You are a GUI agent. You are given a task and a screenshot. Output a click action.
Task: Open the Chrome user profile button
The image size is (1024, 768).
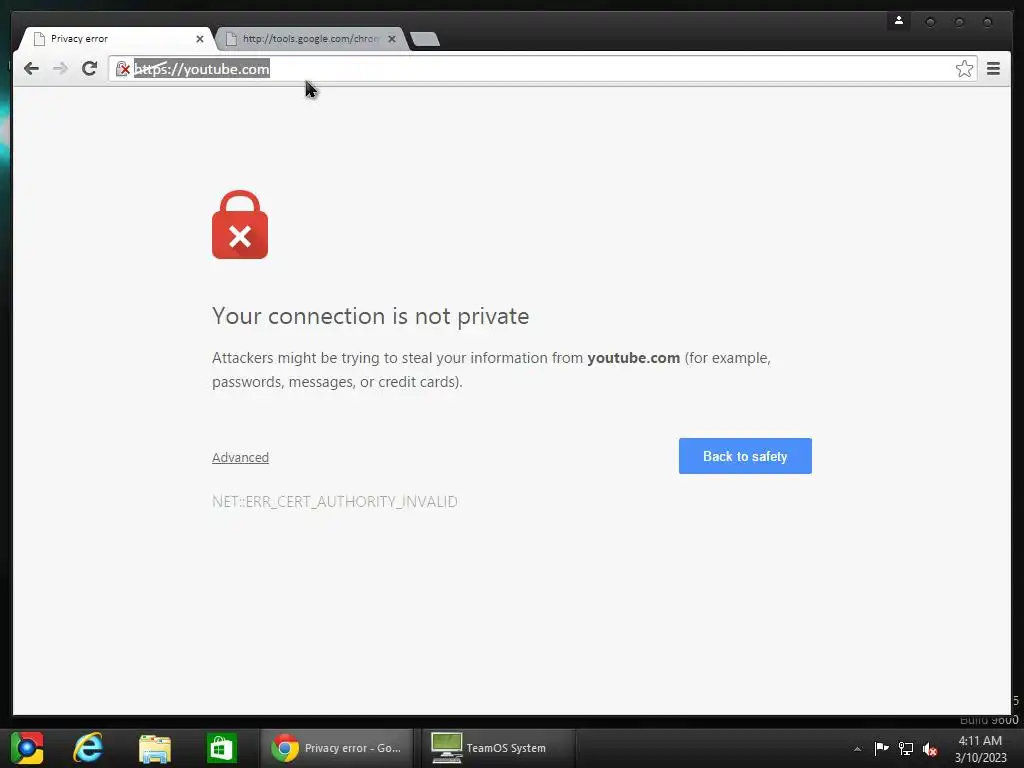click(899, 21)
